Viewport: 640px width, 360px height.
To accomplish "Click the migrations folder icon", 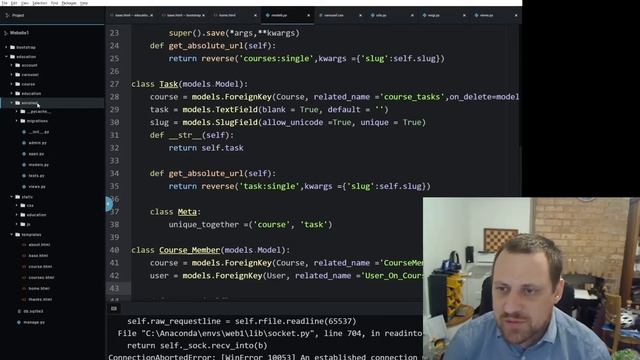I will click(x=23, y=121).
